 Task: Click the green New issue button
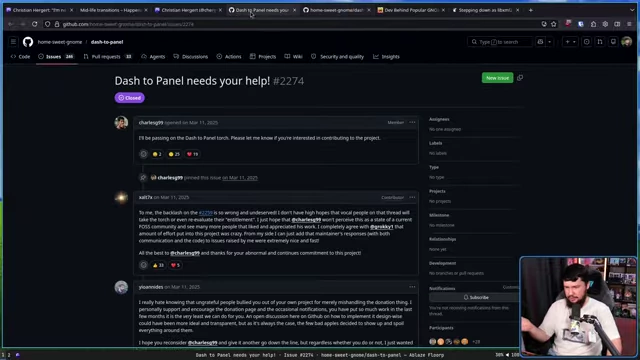pyautogui.click(x=497, y=78)
